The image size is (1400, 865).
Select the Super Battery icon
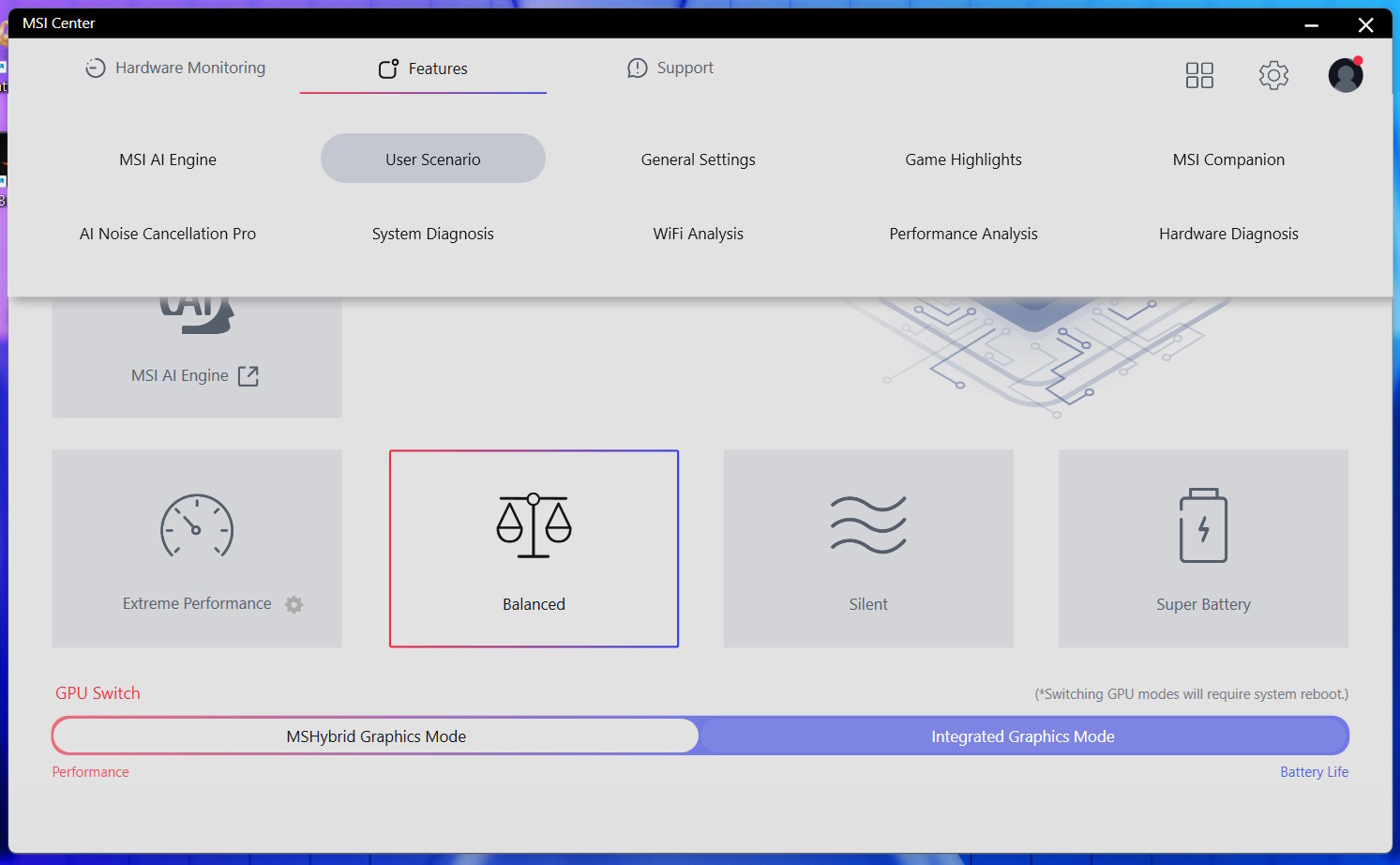[1204, 525]
